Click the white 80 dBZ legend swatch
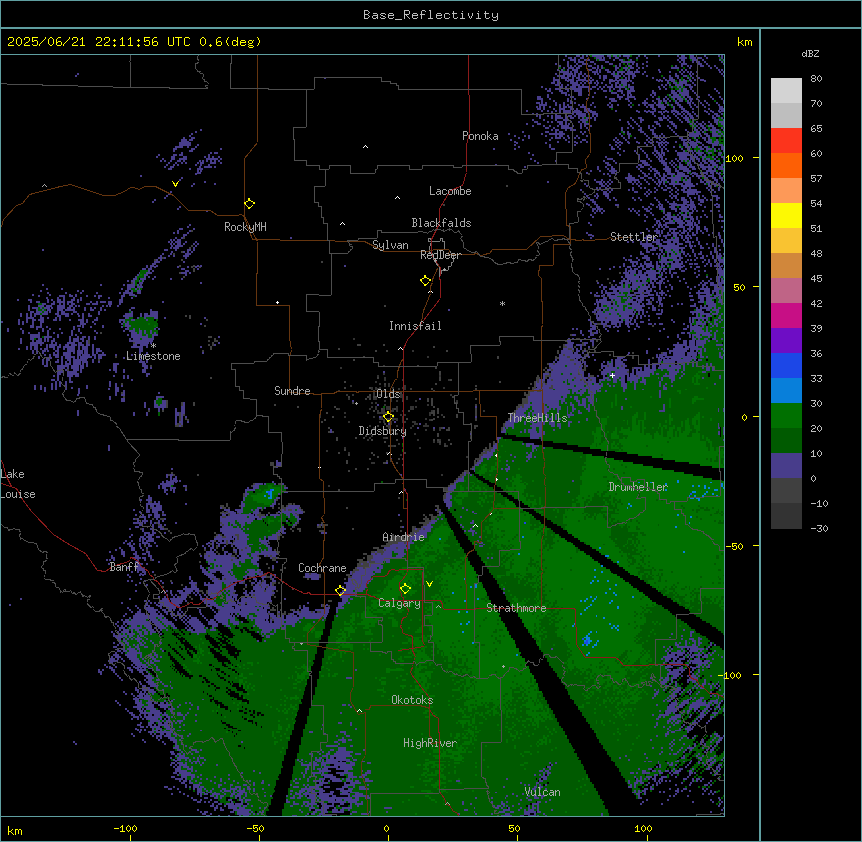This screenshot has height=842, width=862. [x=786, y=91]
